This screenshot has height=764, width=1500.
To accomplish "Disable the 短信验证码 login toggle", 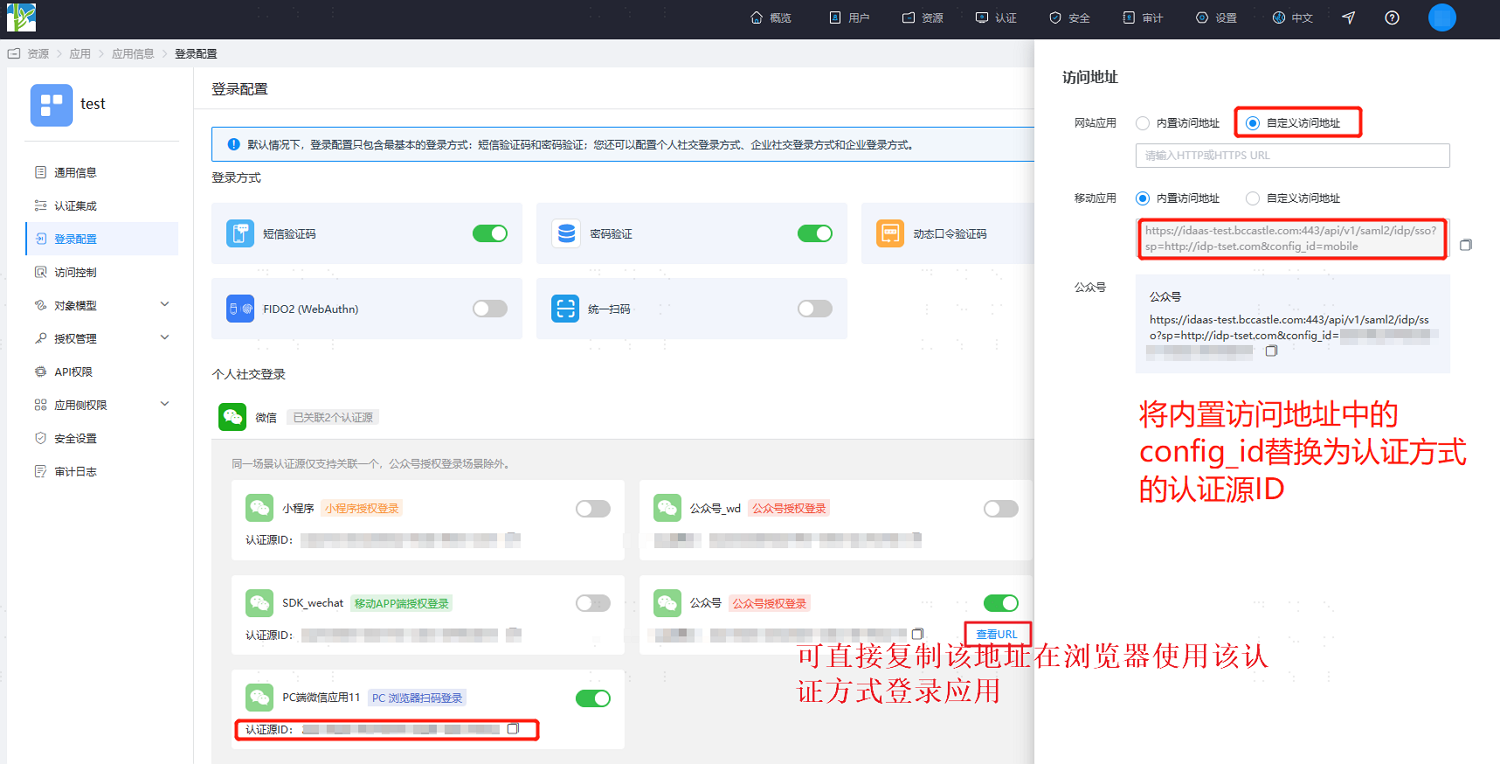I will click(490, 234).
